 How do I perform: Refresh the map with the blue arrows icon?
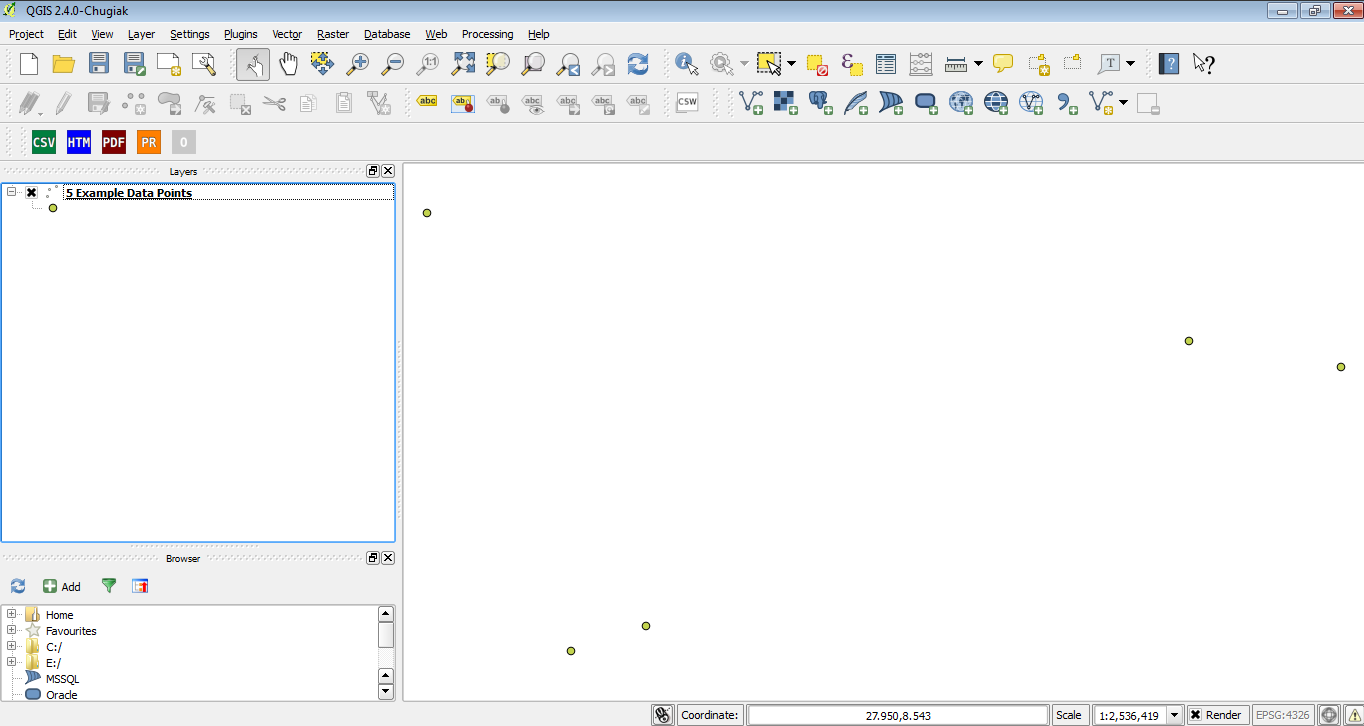[638, 64]
